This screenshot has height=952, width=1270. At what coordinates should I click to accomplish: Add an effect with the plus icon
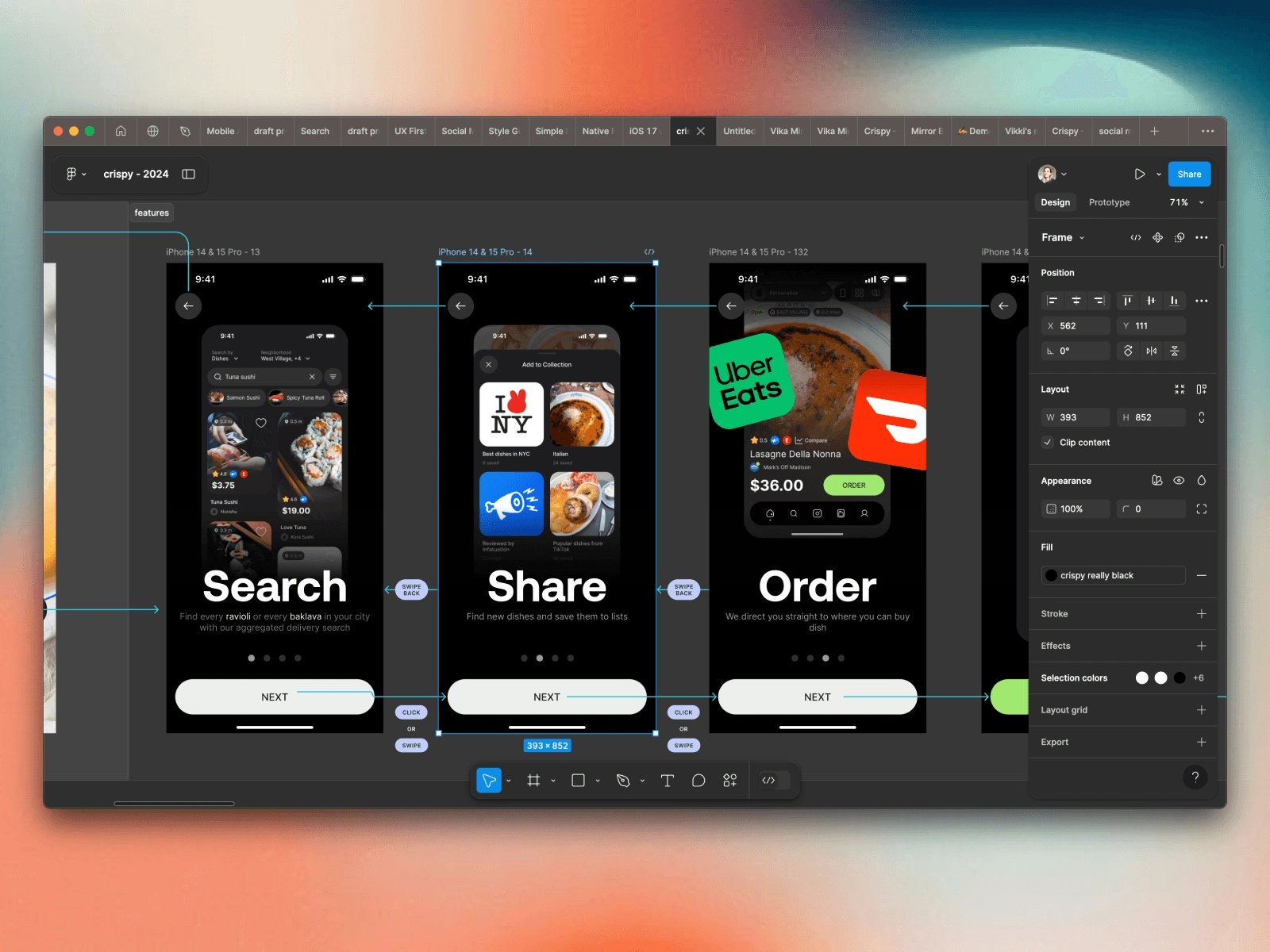coord(1202,646)
